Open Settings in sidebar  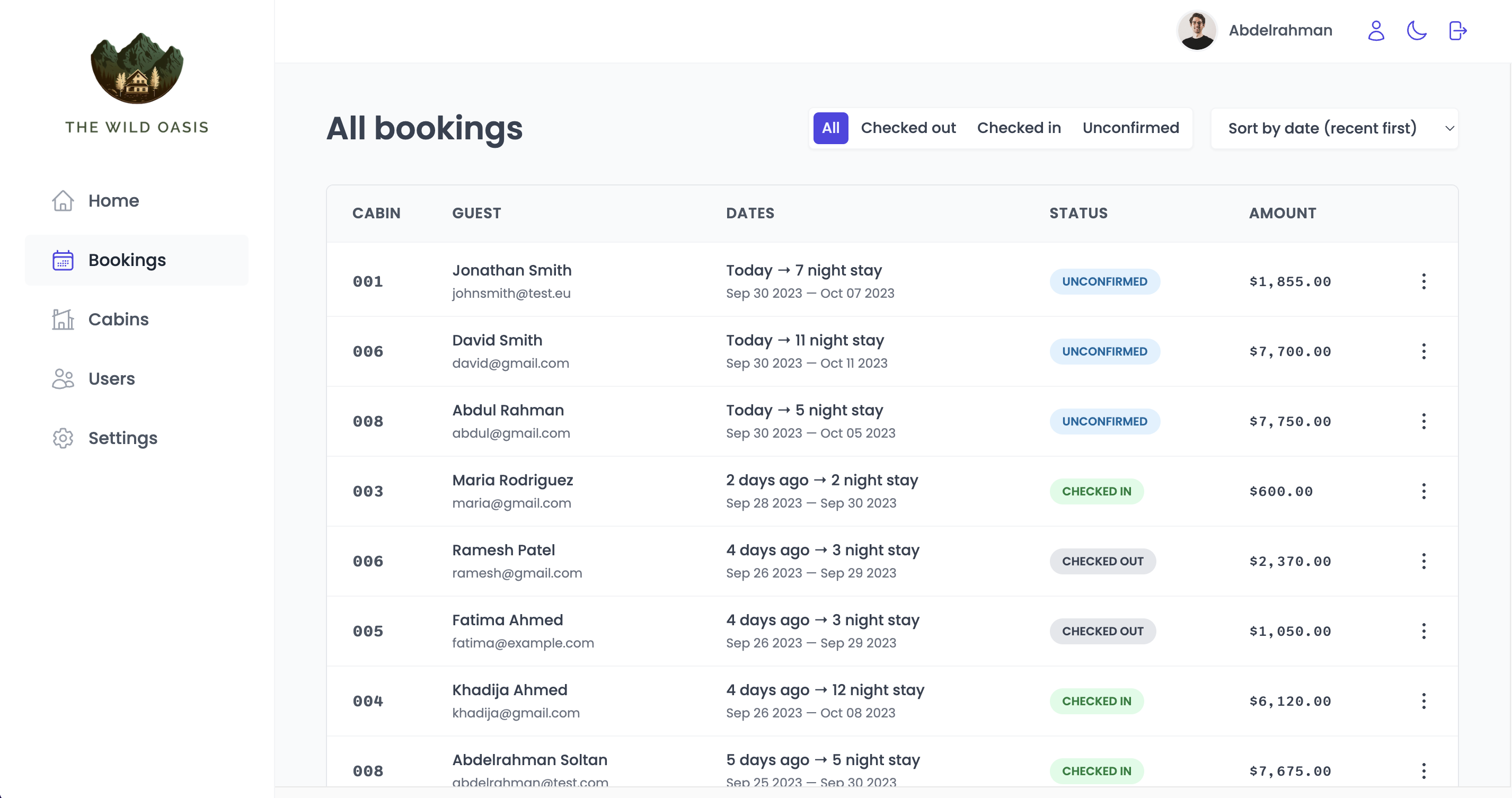click(x=137, y=438)
